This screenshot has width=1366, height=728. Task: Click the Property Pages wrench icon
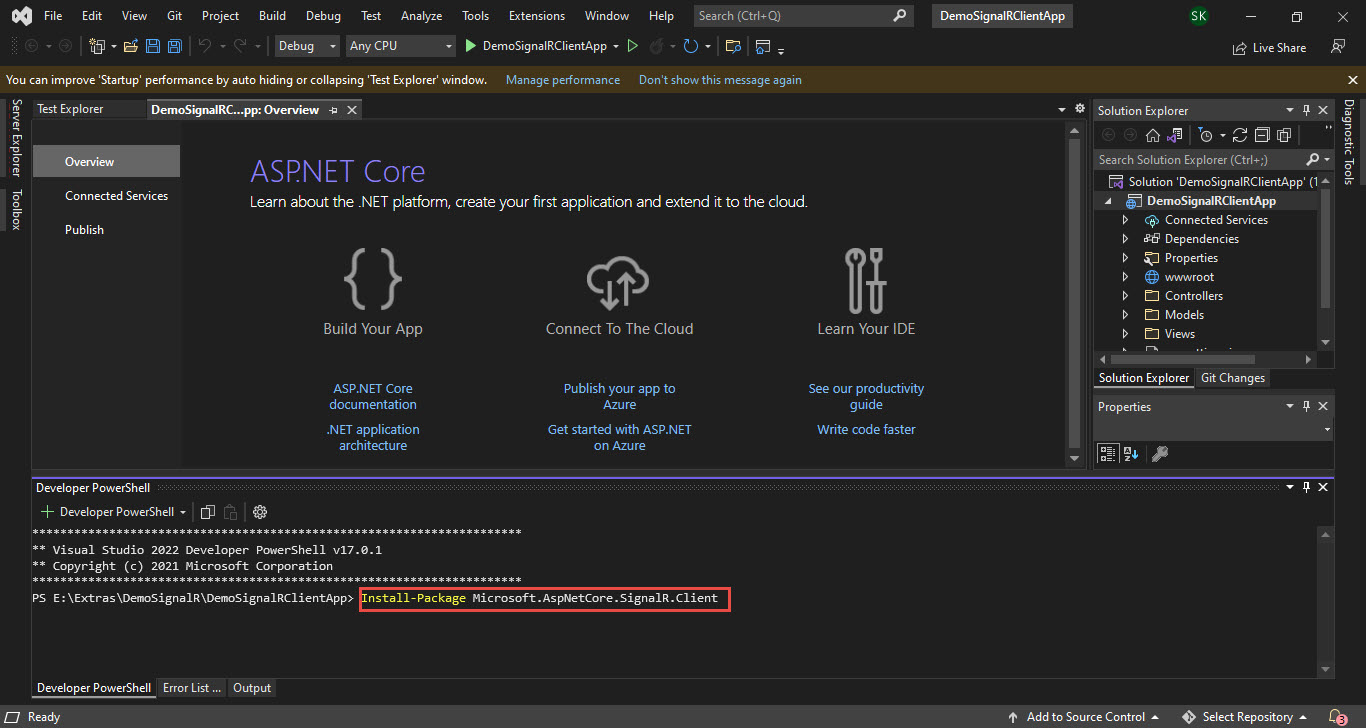tap(1160, 454)
